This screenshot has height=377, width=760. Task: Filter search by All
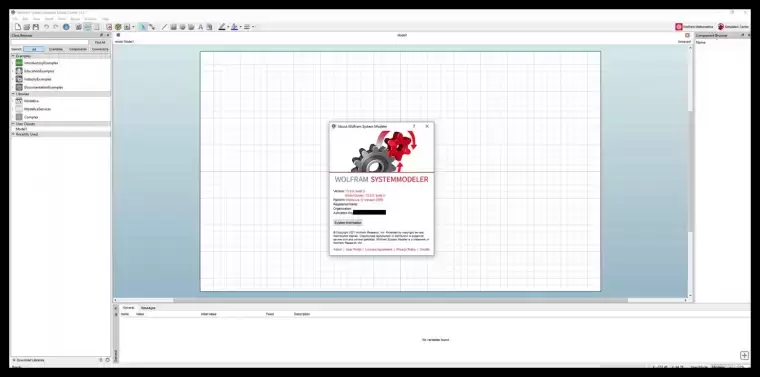[x=33, y=49]
